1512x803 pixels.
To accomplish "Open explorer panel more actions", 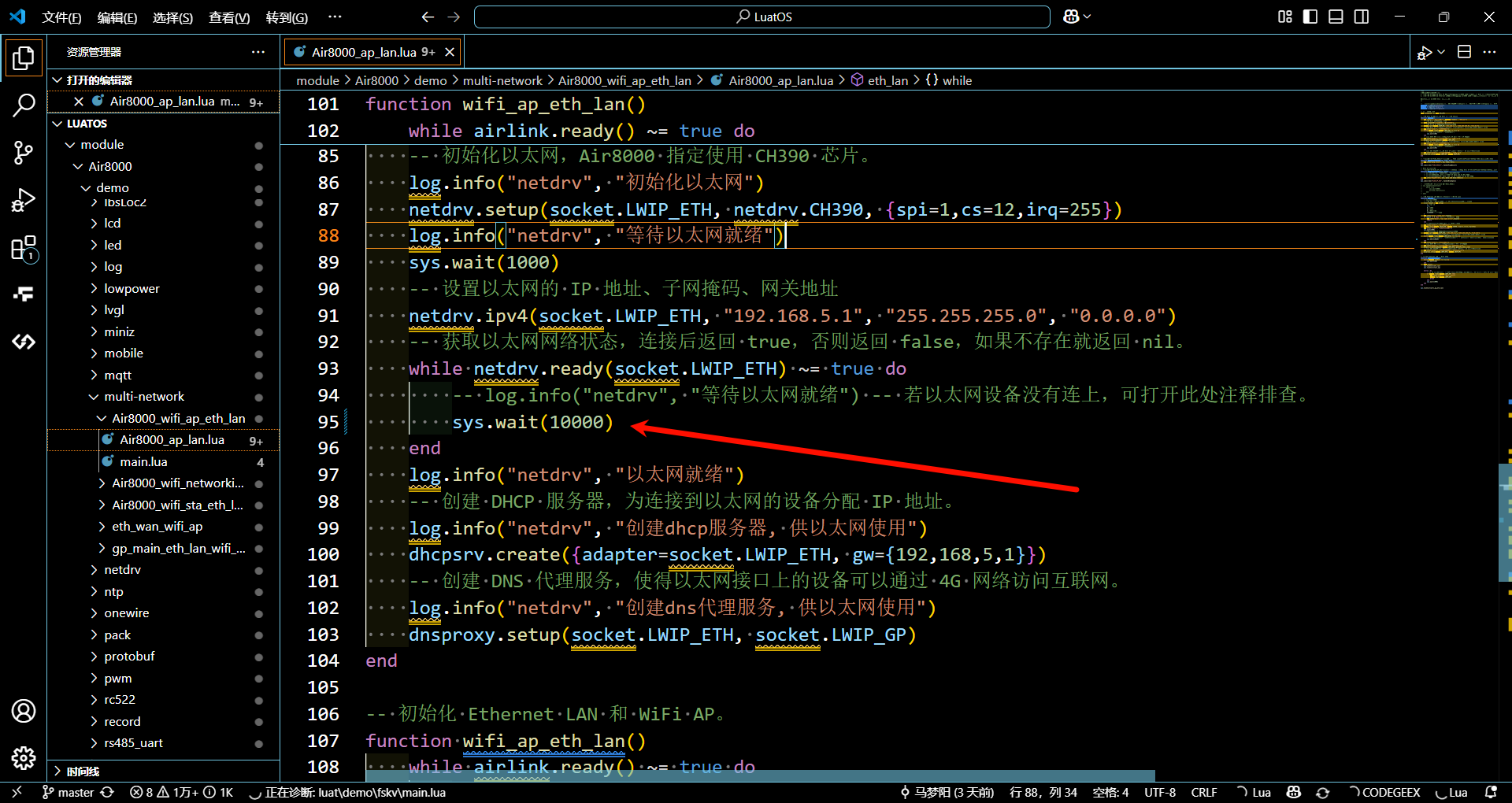I will point(258,52).
